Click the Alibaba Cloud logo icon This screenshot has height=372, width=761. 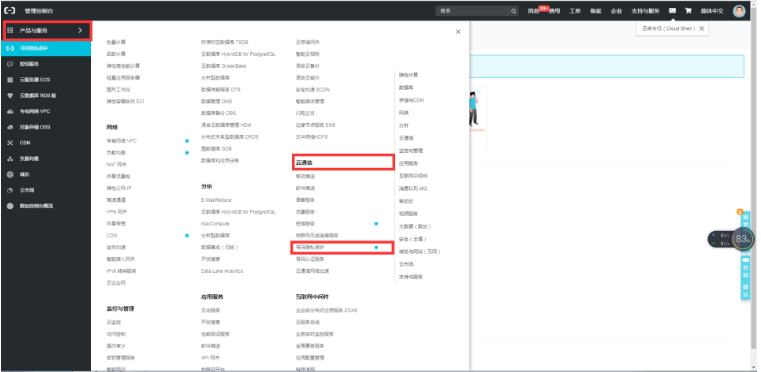click(10, 10)
